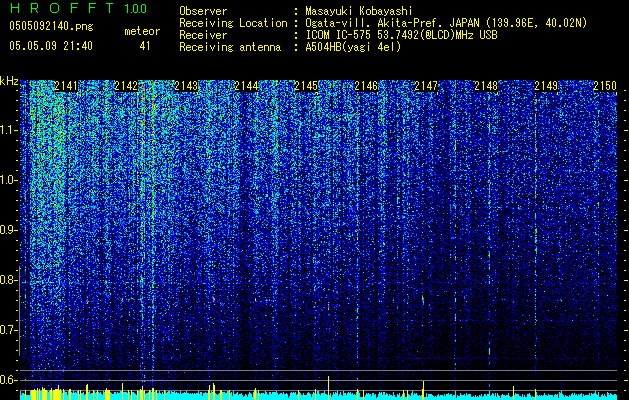Screen dimensions: 629x400
Task: Click the 2144 time marker
Action: (246, 86)
